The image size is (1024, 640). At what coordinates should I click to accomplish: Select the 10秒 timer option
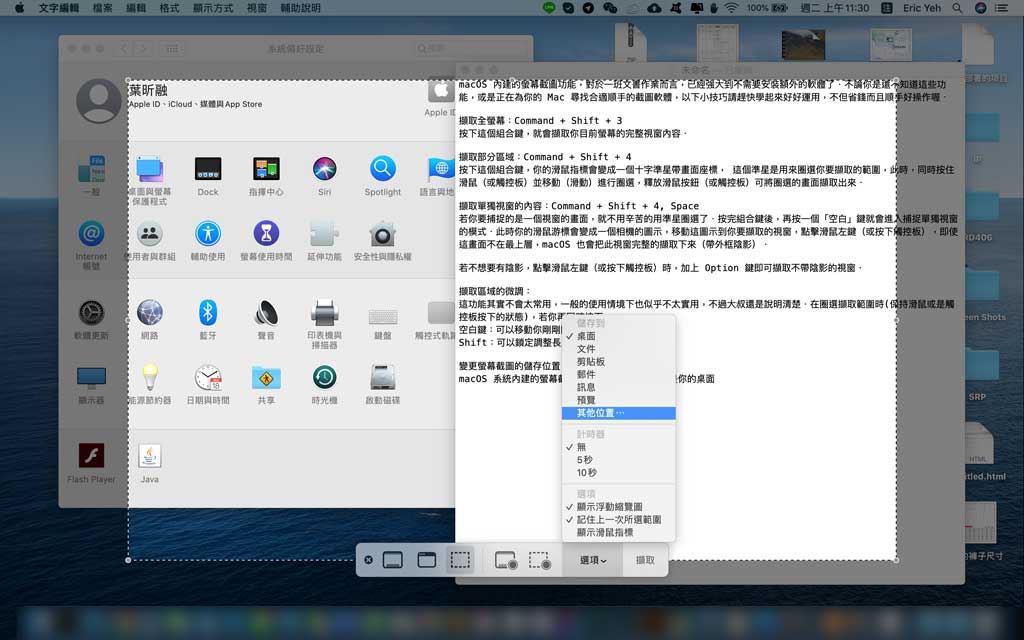[618, 473]
